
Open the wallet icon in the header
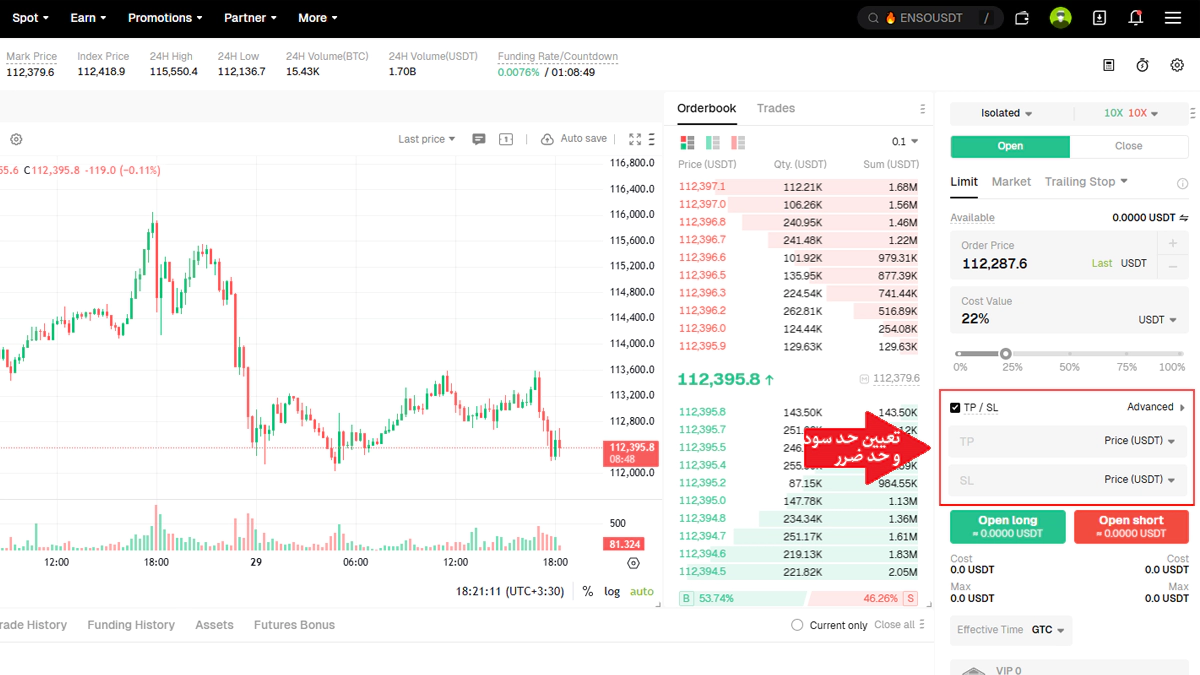point(1022,18)
